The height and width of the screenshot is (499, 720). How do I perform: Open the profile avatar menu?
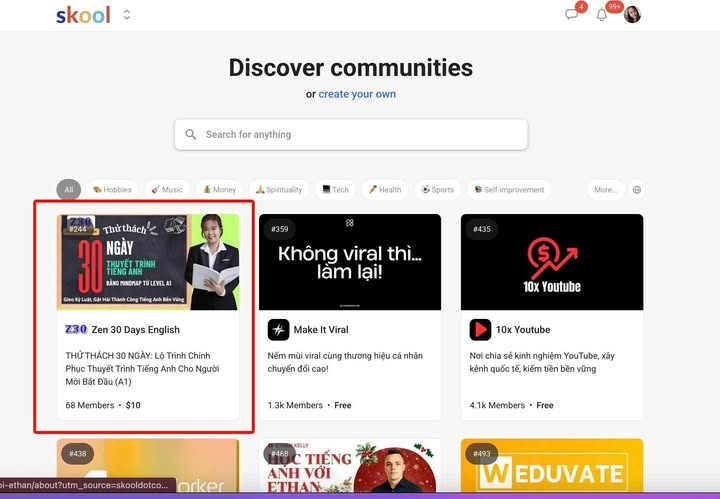(x=632, y=15)
